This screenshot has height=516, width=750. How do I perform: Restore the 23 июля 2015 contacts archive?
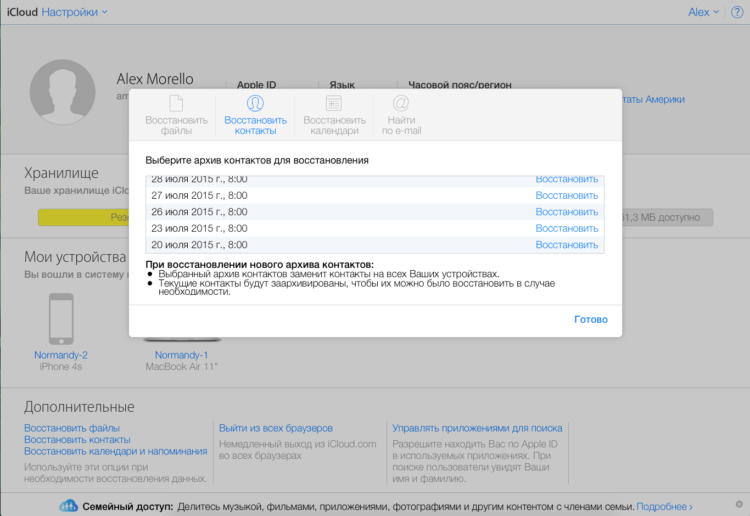pyautogui.click(x=566, y=228)
